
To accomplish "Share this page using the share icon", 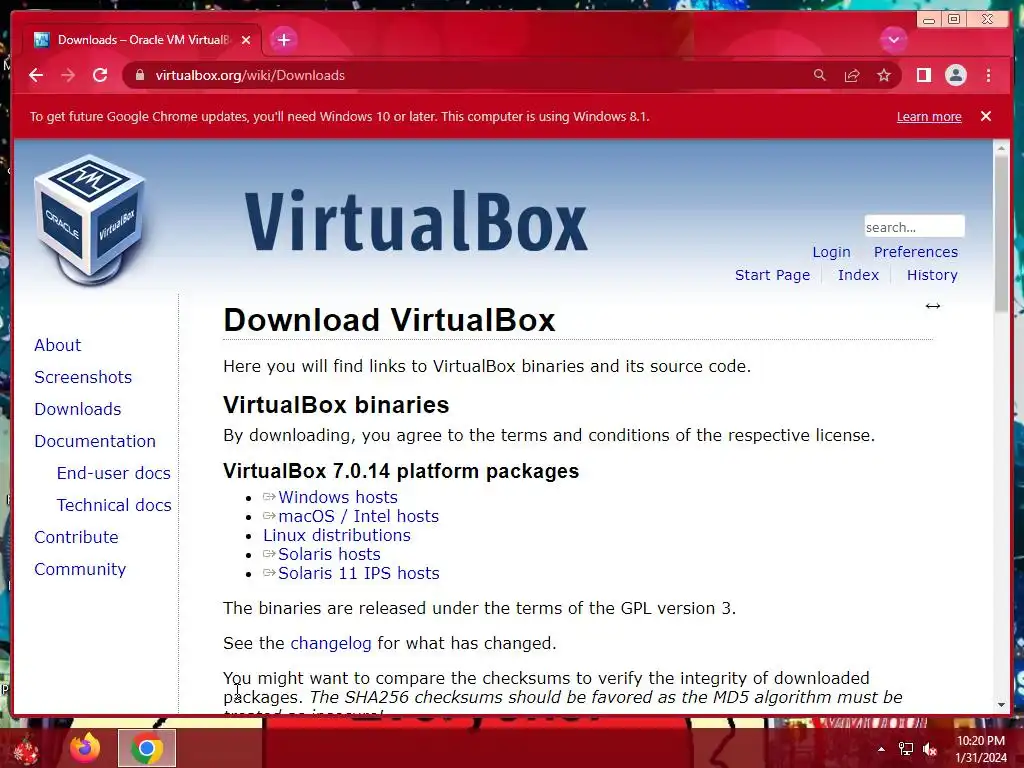I will pos(852,75).
